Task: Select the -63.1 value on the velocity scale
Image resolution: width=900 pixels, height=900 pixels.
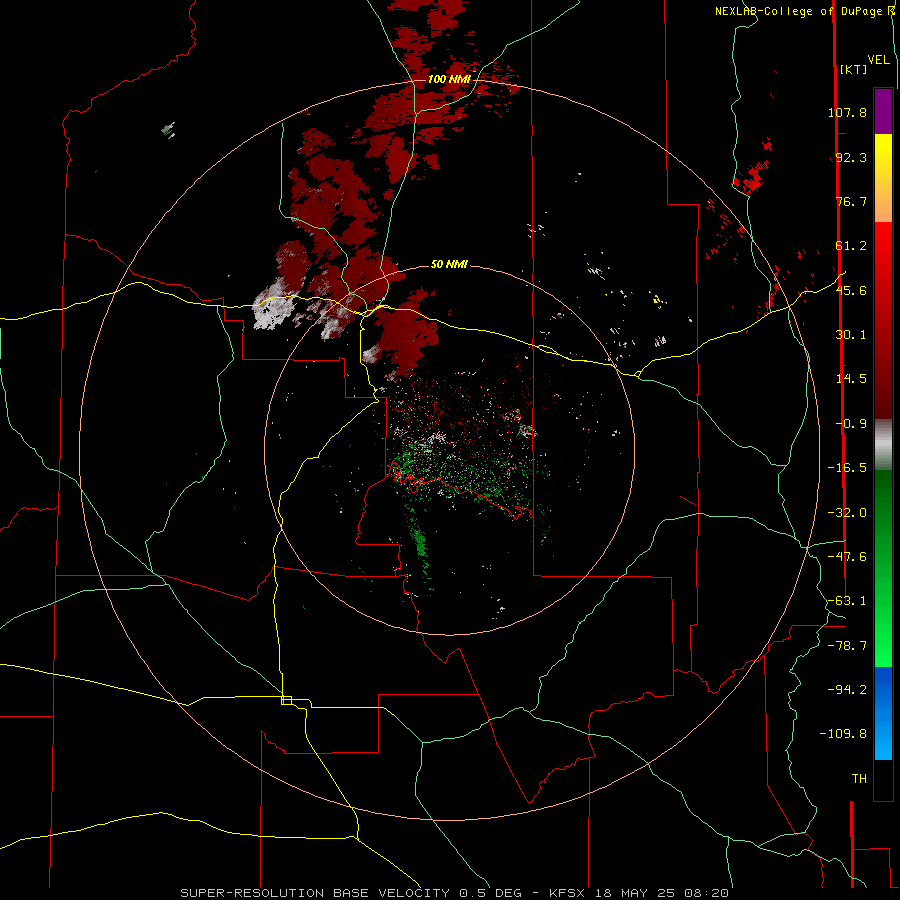Action: click(847, 601)
